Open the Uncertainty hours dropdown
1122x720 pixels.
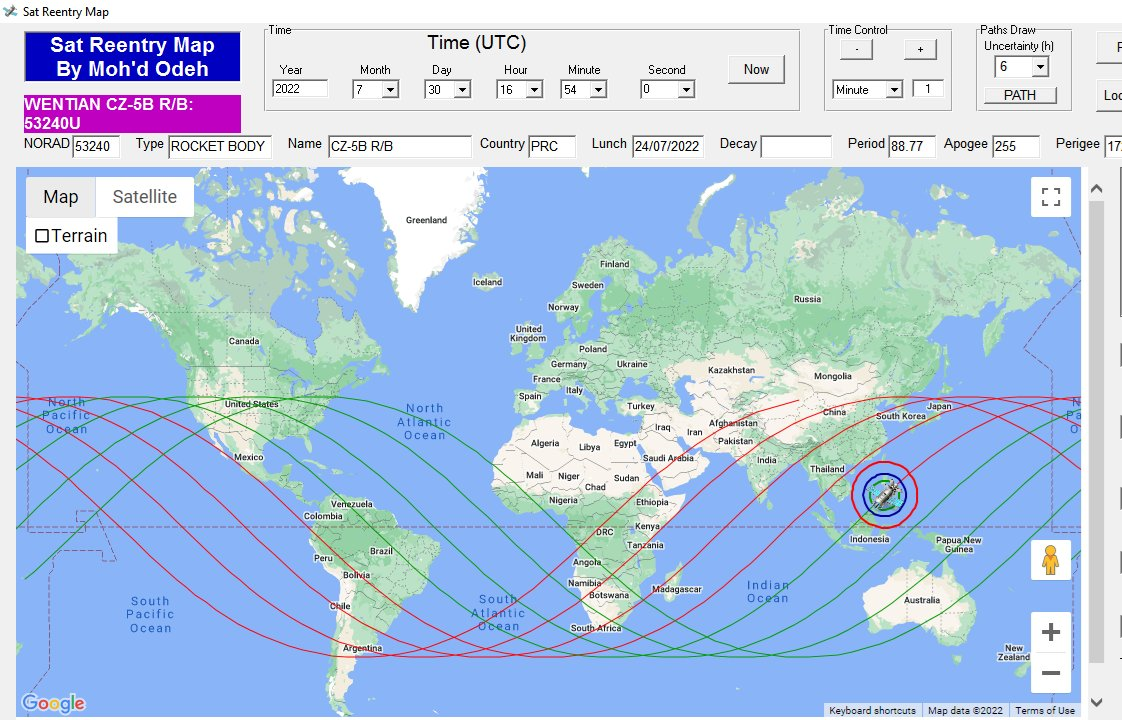point(1039,67)
